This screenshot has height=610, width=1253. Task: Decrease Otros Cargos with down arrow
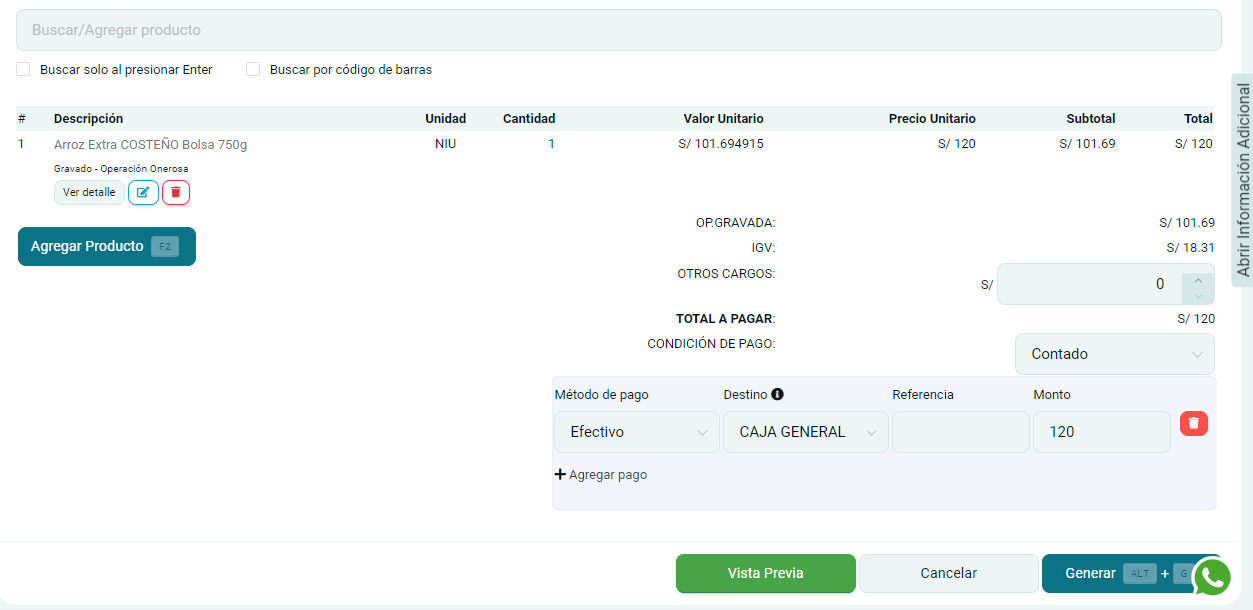[1198, 295]
